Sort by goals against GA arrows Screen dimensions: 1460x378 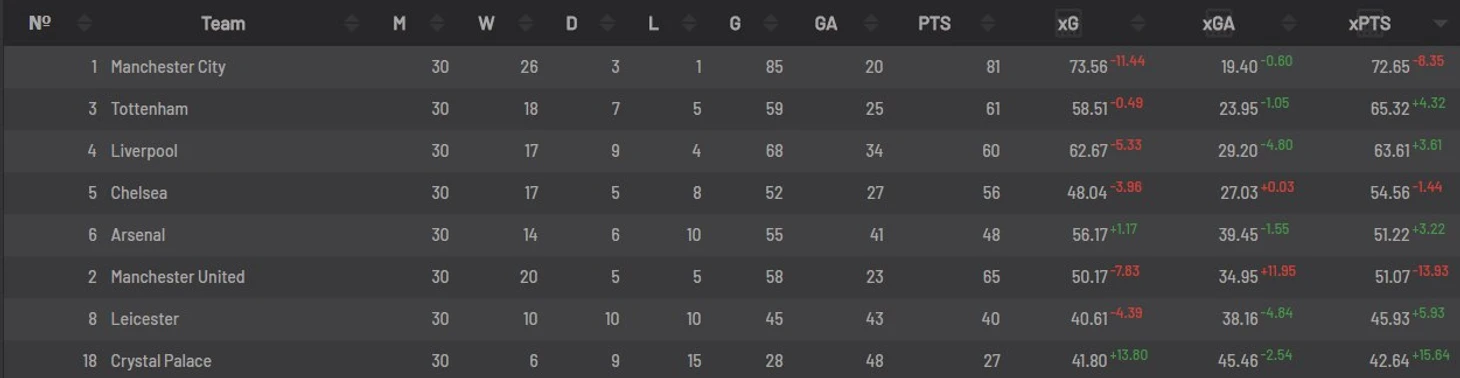tap(871, 23)
